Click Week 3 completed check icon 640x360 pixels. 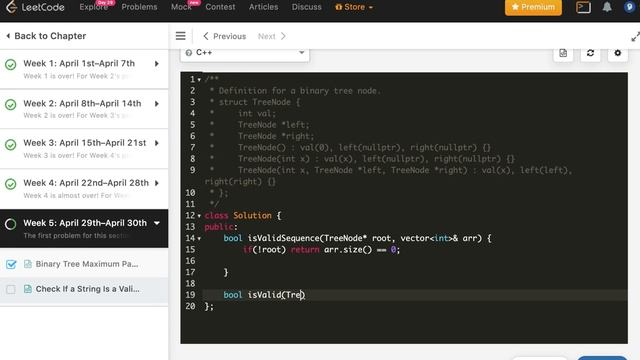(x=11, y=144)
